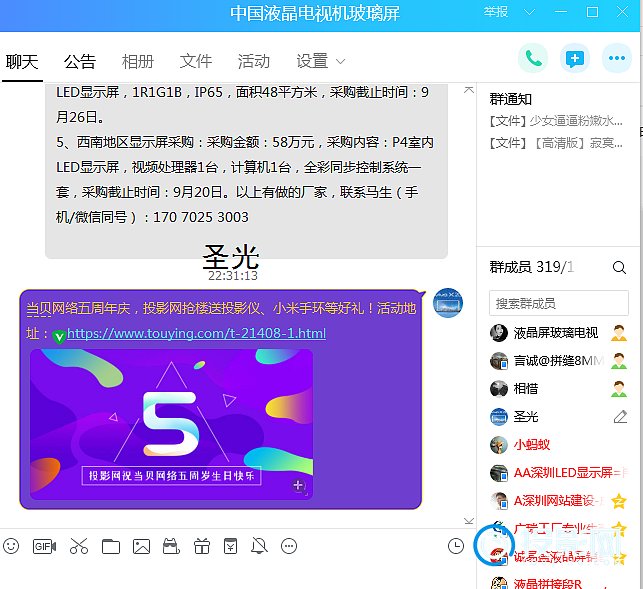Open the 少女逼逼粉嫩水 file notice
Screen dimensions: 643x589
(x=556, y=121)
